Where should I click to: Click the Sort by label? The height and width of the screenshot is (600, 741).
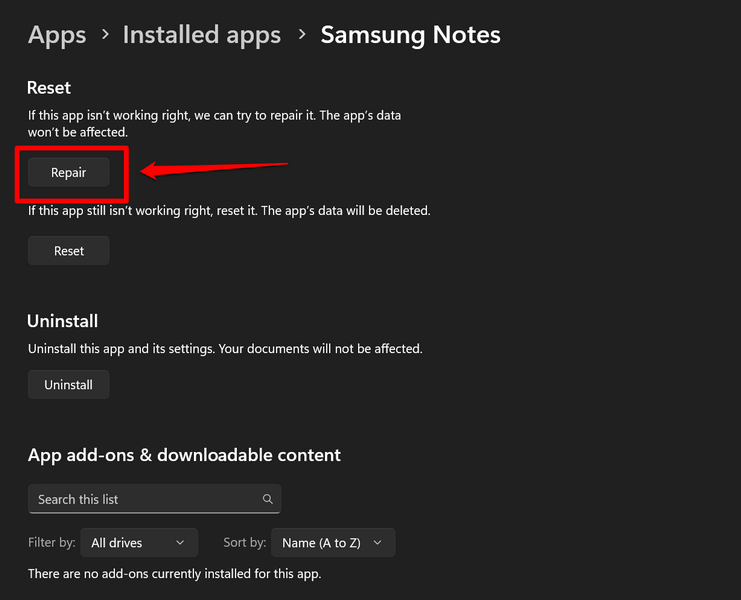pyautogui.click(x=245, y=543)
